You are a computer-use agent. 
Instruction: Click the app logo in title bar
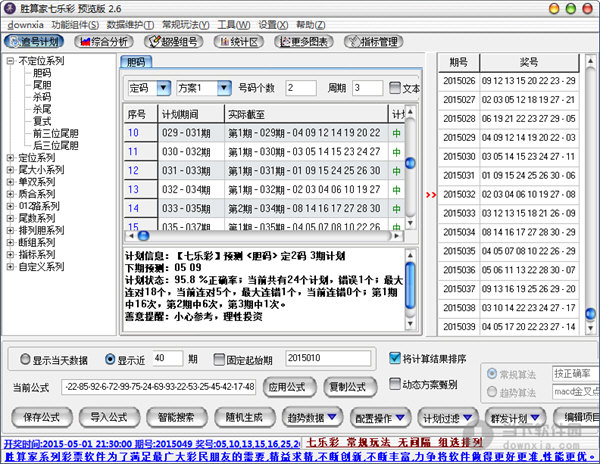(9, 8)
